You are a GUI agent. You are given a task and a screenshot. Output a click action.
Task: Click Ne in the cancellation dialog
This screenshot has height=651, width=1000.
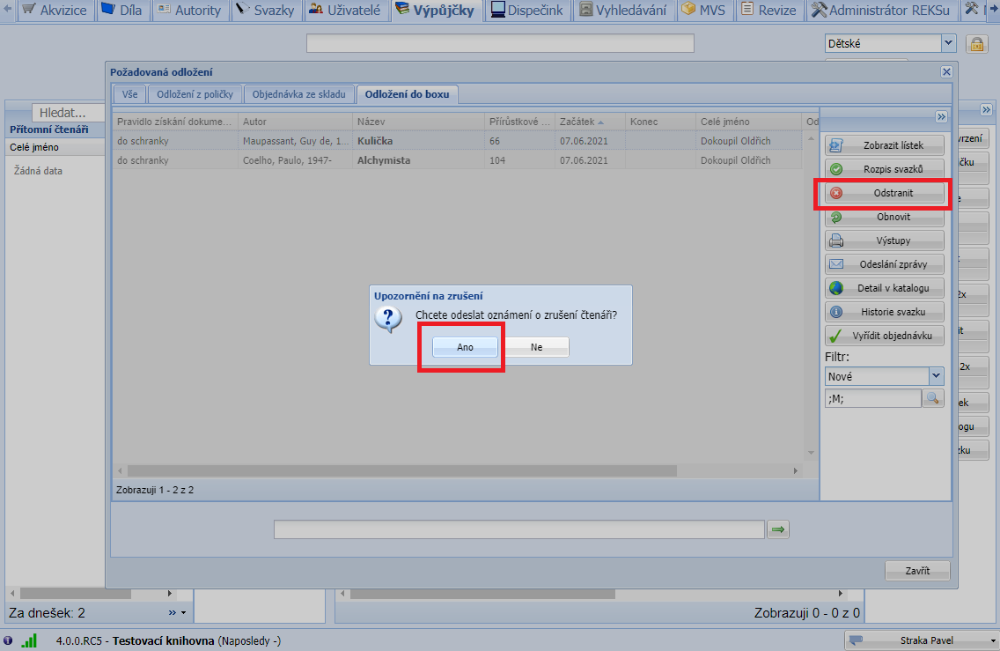(x=536, y=347)
